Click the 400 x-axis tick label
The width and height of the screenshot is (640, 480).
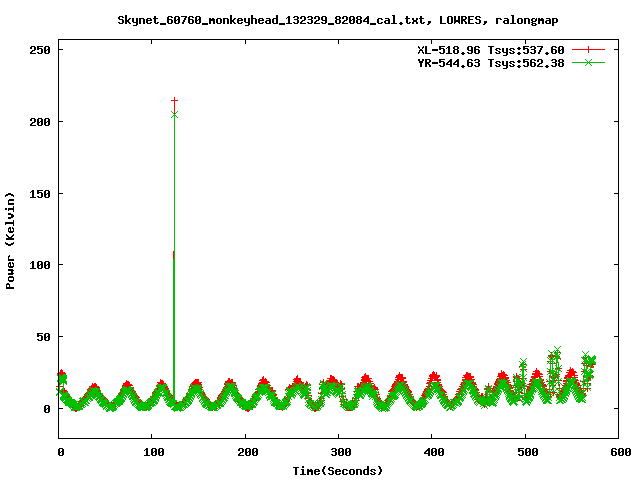point(434,452)
